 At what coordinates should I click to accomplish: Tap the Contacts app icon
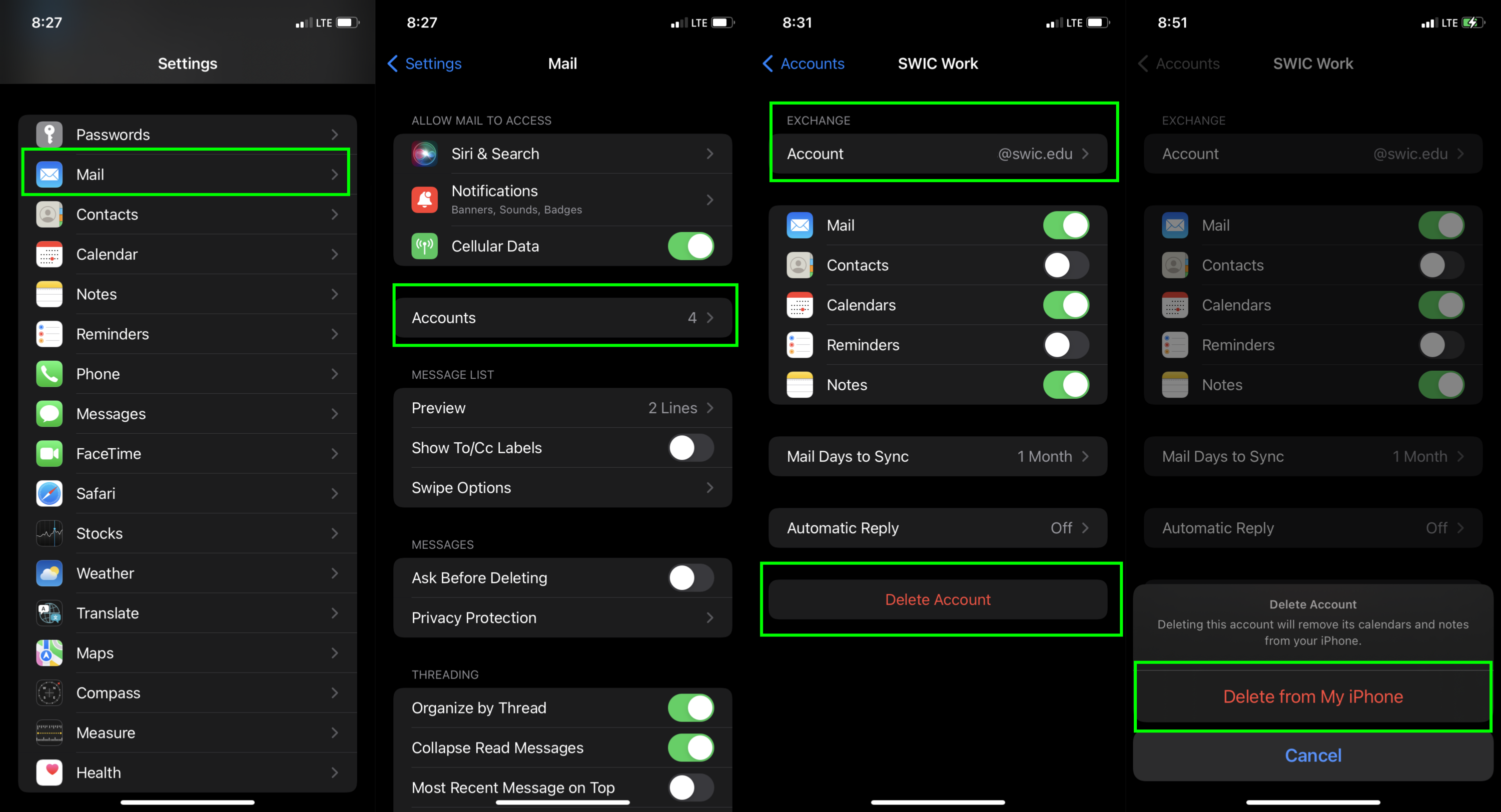(x=50, y=213)
